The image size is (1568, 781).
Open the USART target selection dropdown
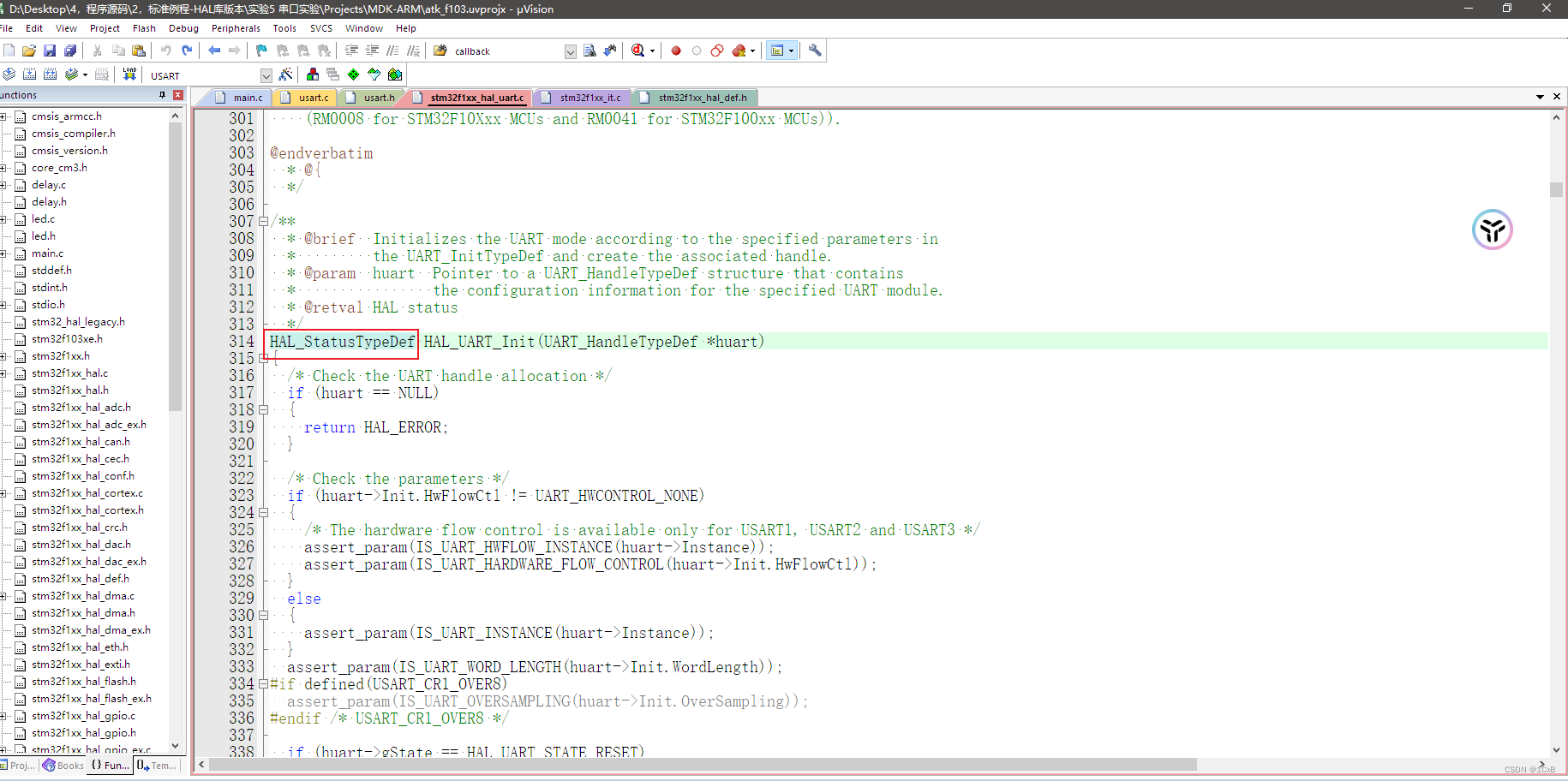click(x=266, y=75)
